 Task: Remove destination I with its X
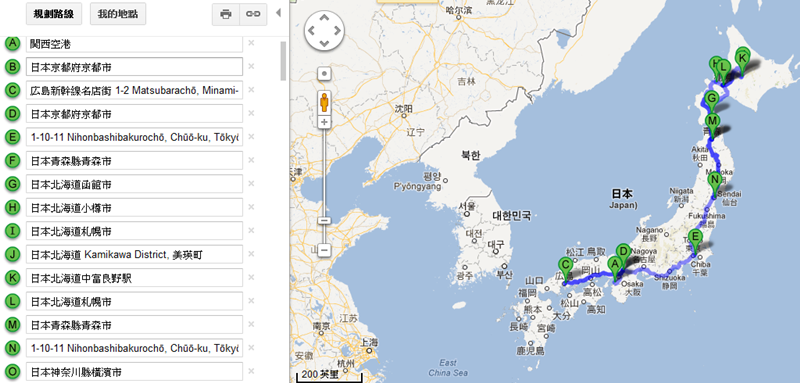[x=251, y=231]
